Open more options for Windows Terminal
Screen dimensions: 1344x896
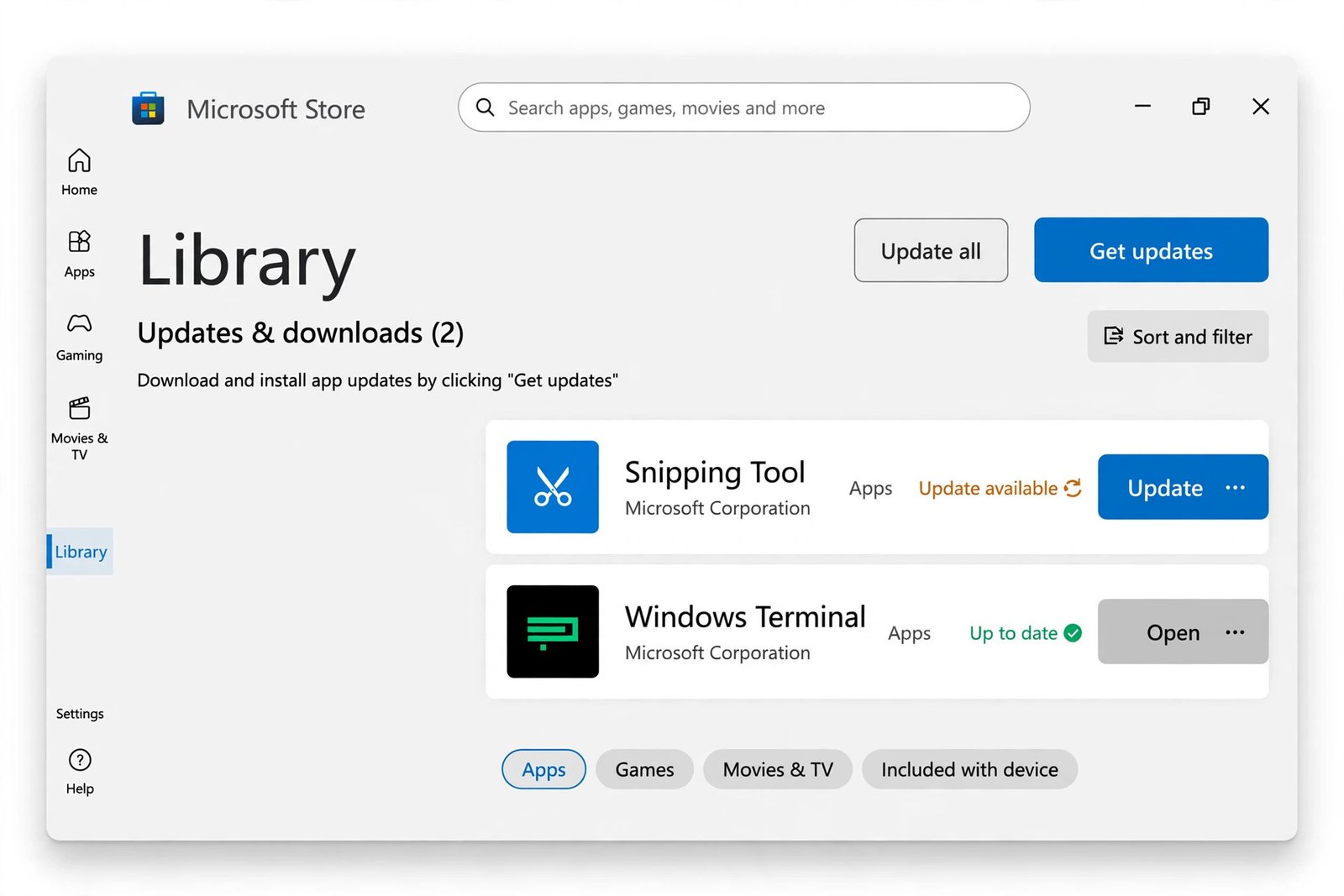click(x=1235, y=632)
